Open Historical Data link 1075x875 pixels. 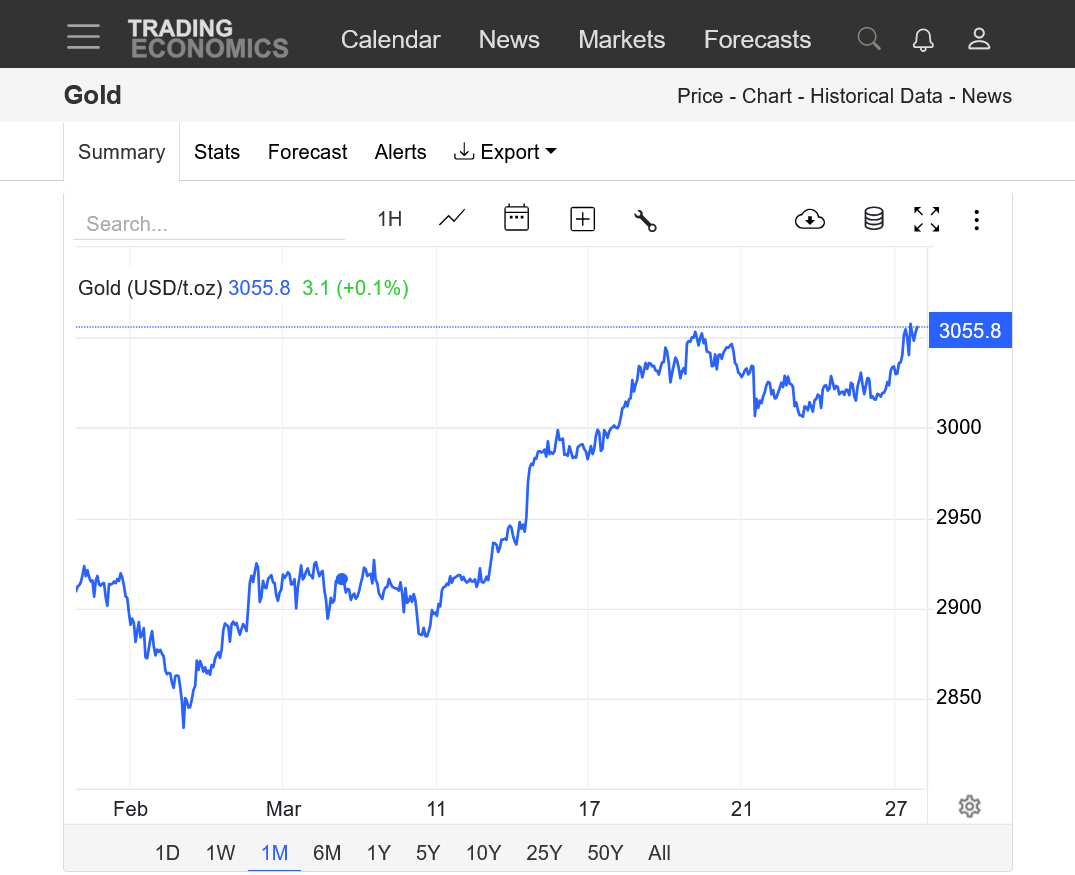[876, 96]
